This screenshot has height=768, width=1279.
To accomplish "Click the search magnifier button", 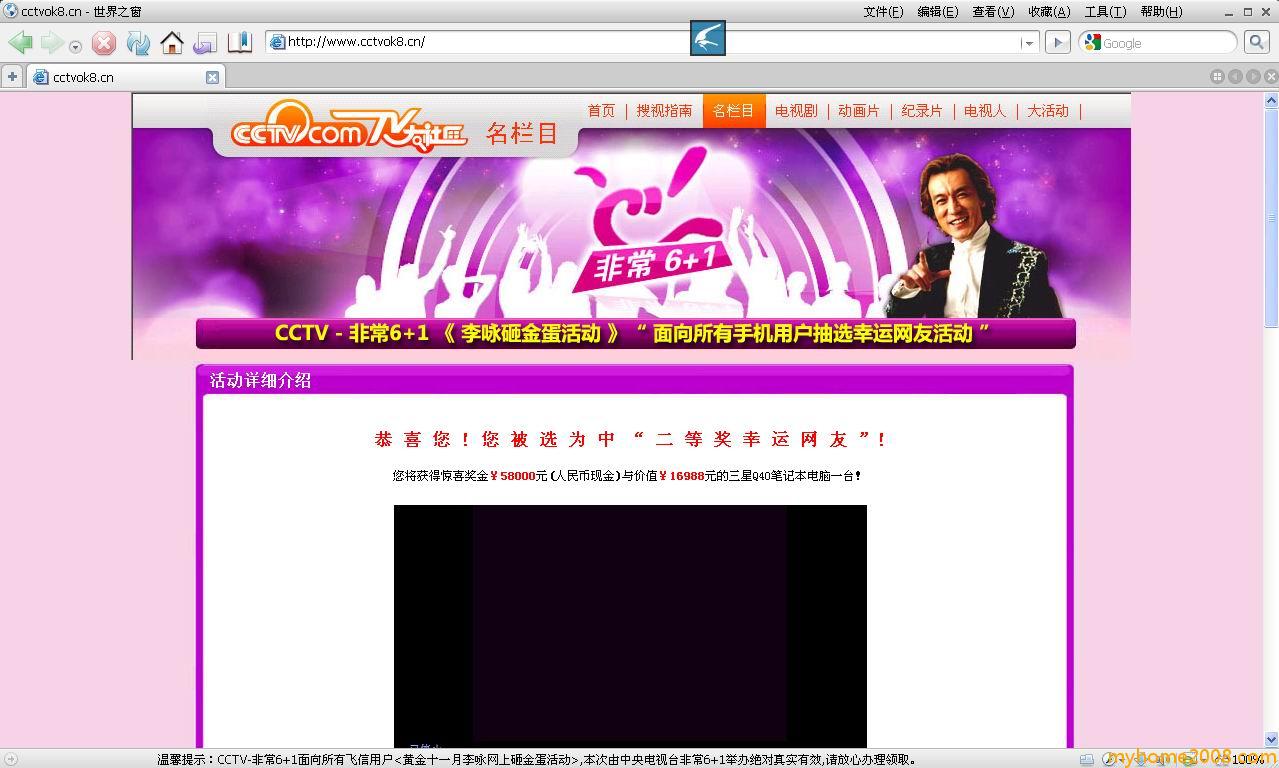I will pyautogui.click(x=1257, y=42).
